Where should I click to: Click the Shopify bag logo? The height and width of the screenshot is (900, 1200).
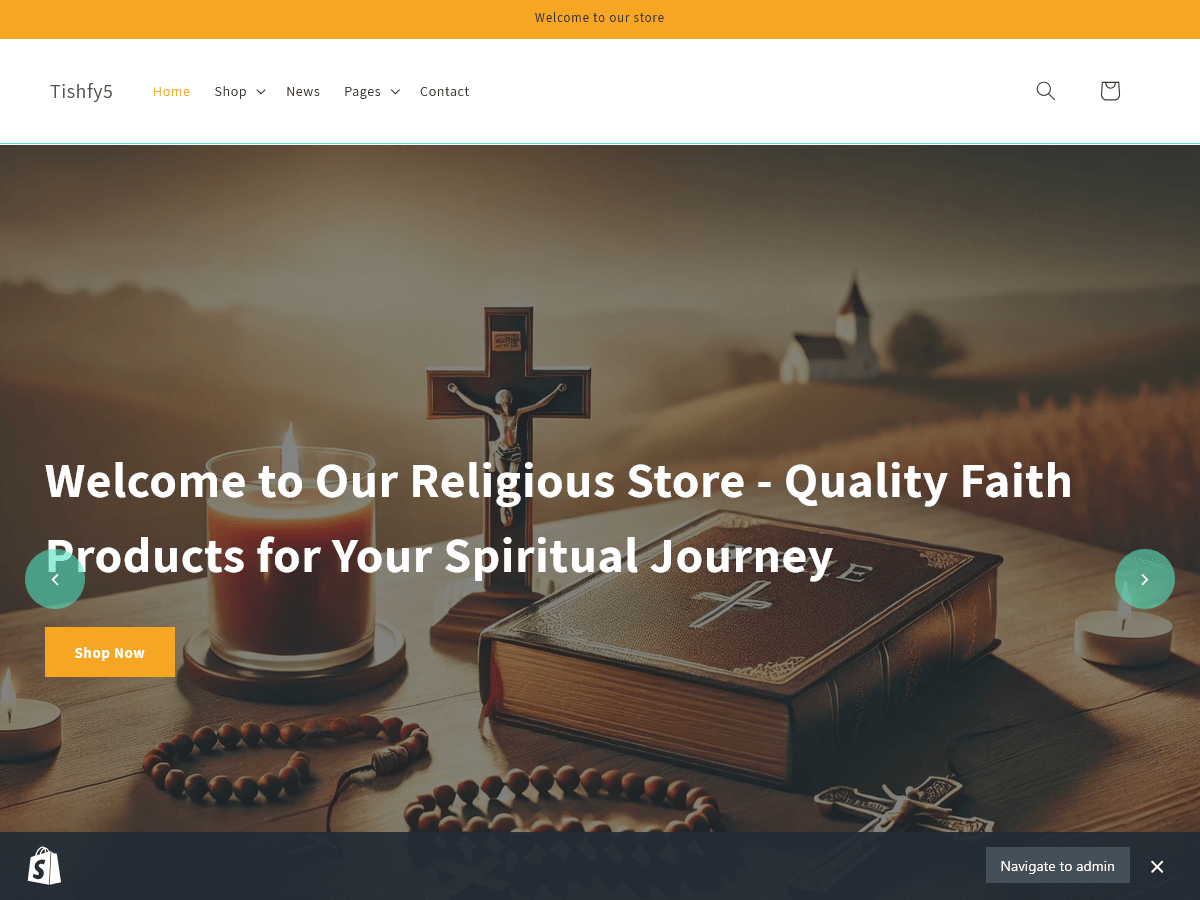pos(44,866)
